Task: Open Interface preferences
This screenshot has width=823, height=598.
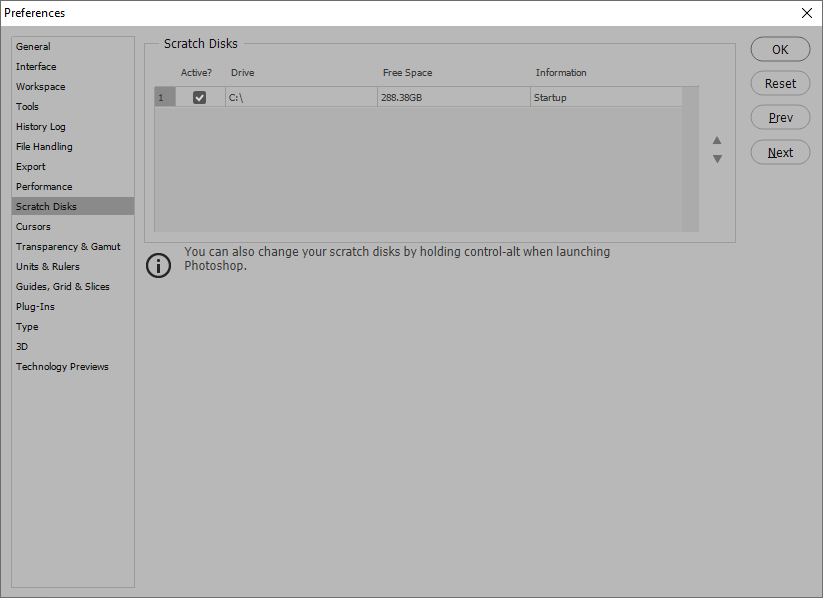Action: pyautogui.click(x=72, y=67)
